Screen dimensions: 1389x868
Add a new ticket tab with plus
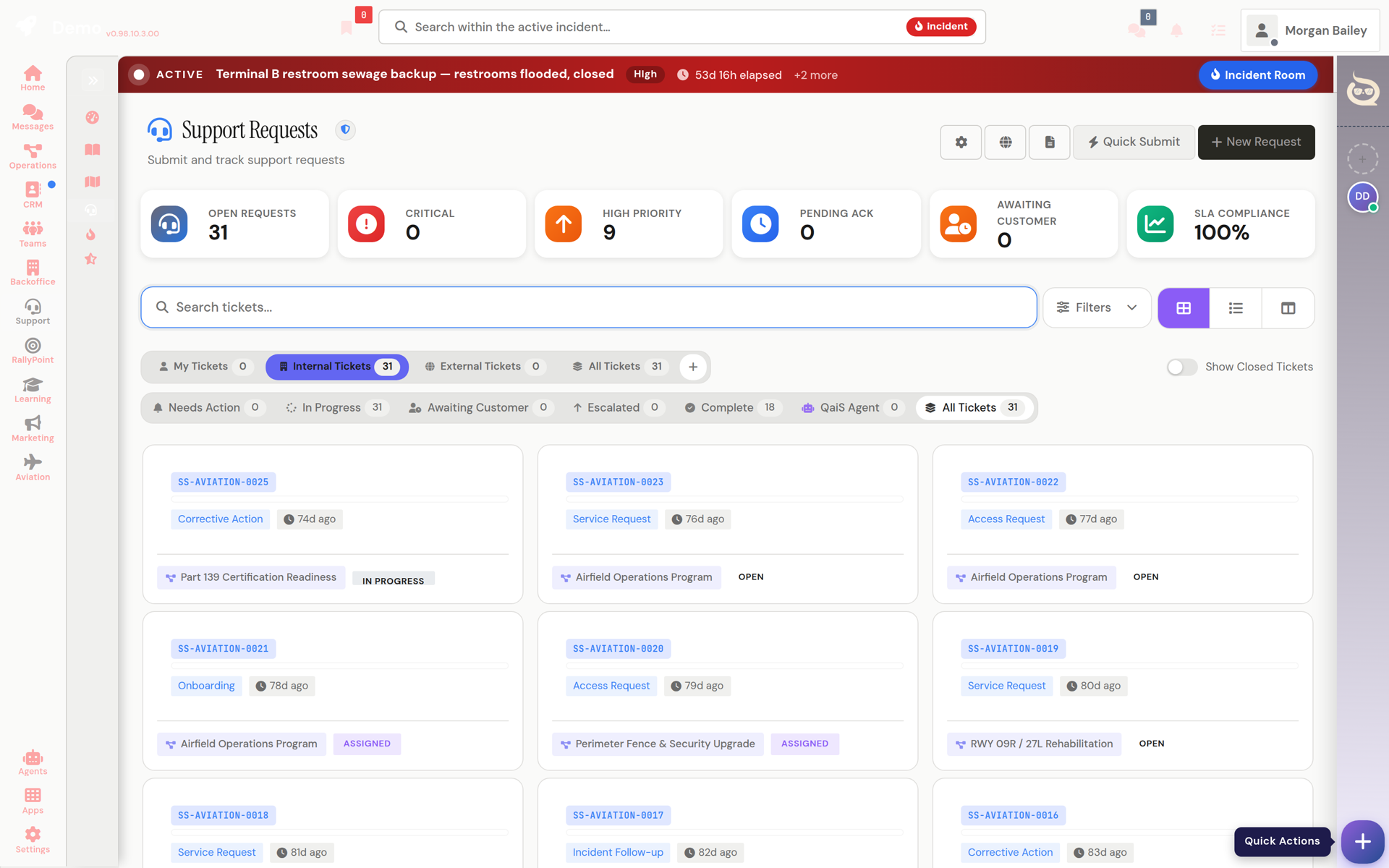click(693, 367)
